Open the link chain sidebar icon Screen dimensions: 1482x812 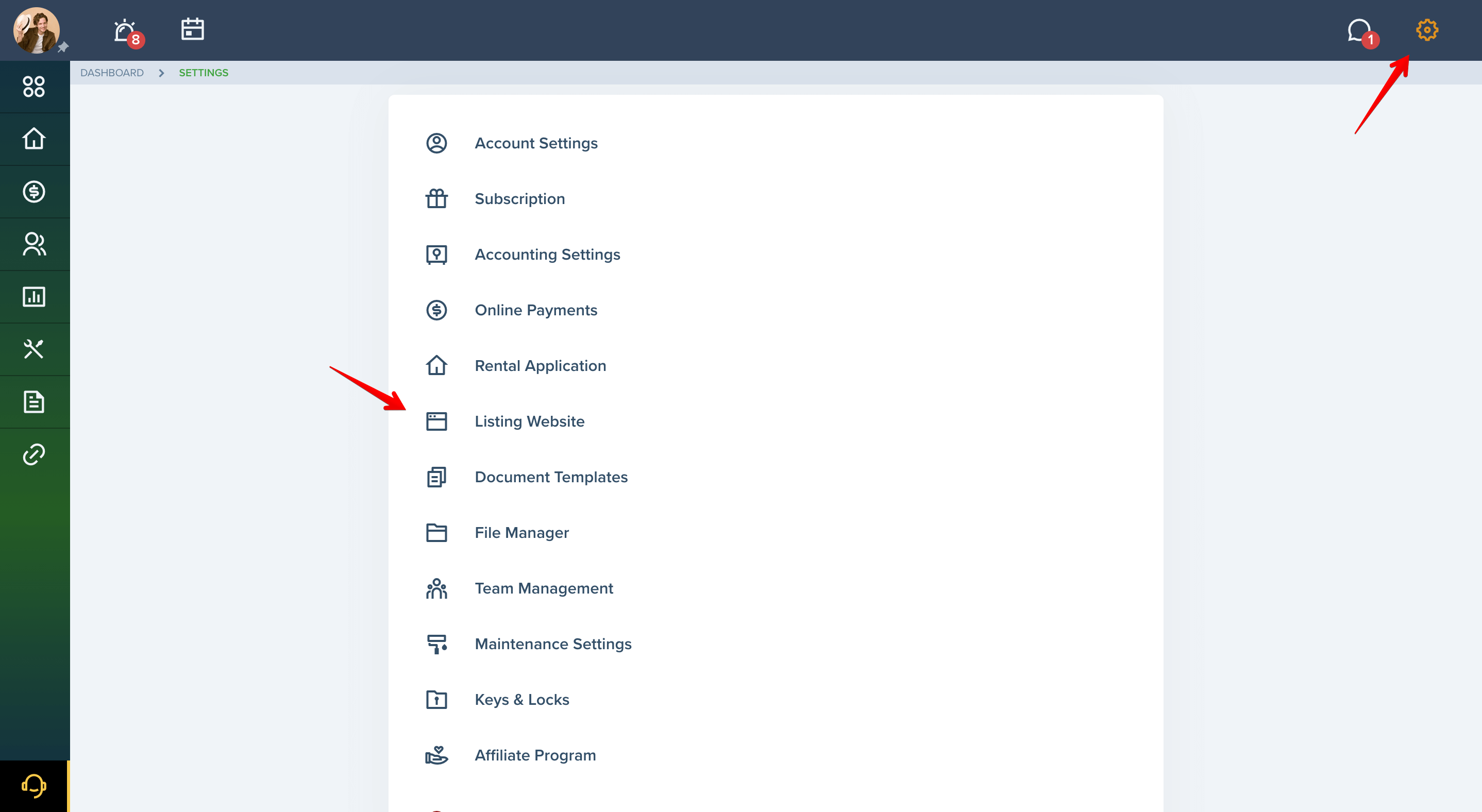[x=34, y=454]
